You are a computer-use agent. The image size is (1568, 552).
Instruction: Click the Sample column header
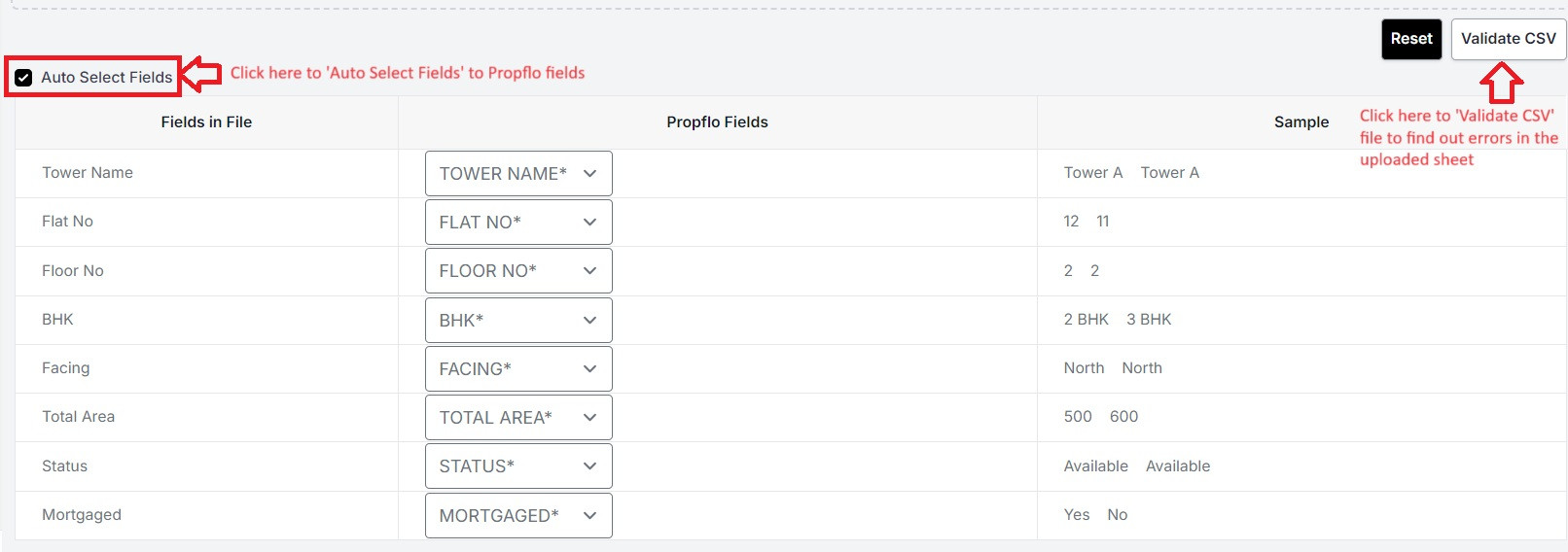click(1301, 122)
